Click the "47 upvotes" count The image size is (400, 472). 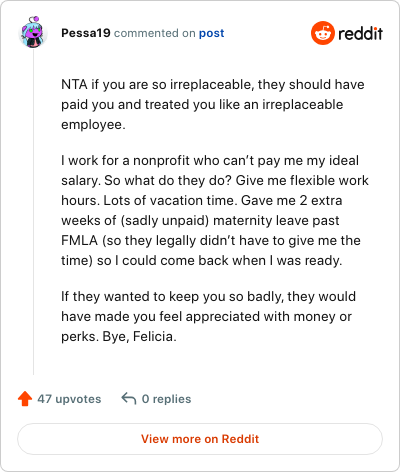pos(69,399)
